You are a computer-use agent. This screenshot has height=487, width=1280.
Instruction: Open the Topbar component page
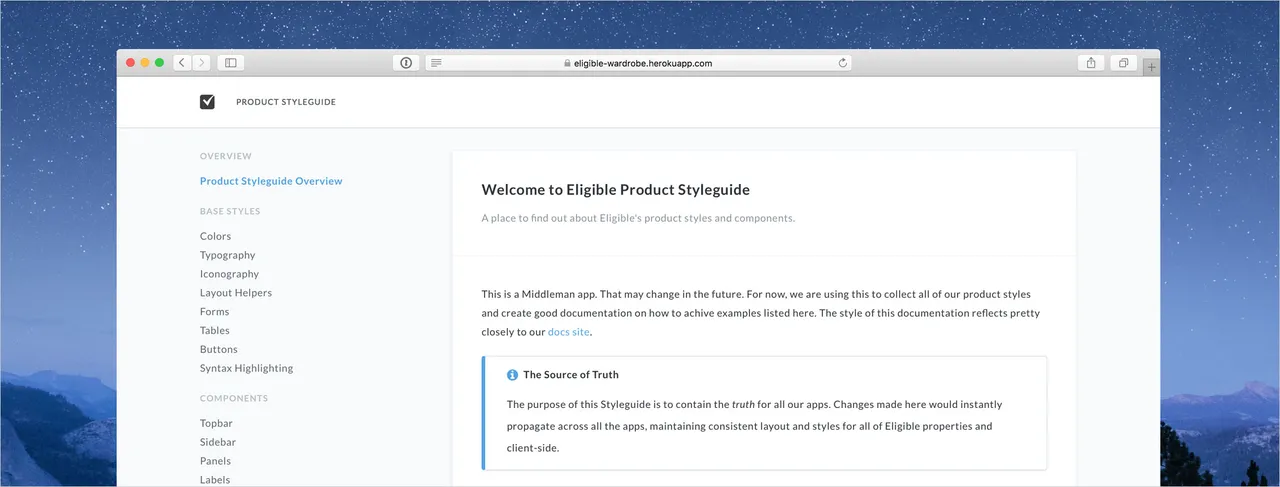[217, 423]
